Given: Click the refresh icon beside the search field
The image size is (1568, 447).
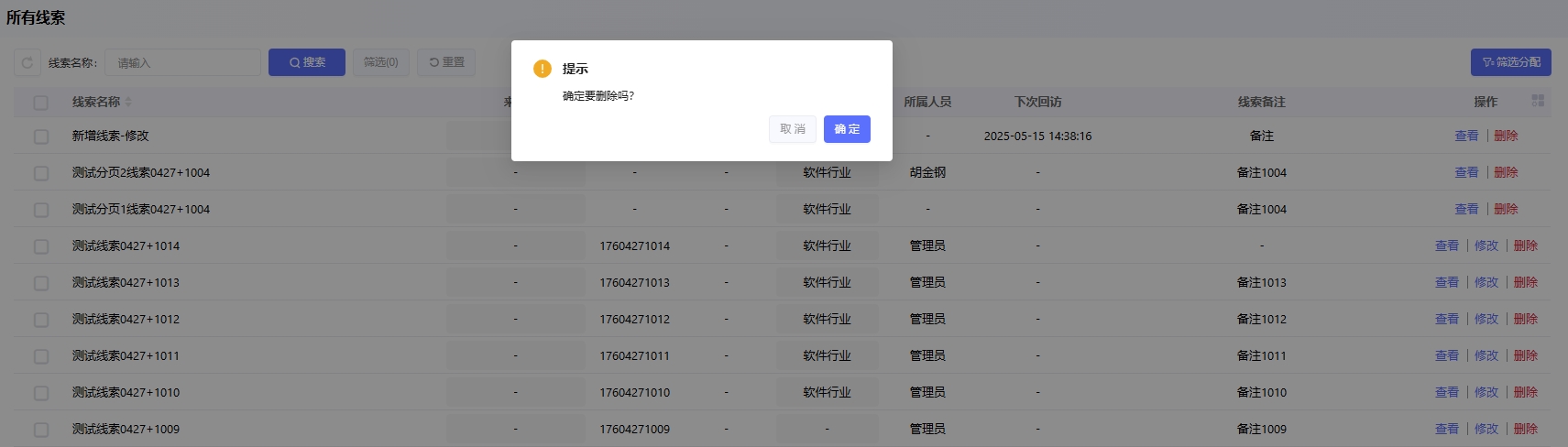Looking at the screenshot, I should [27, 63].
